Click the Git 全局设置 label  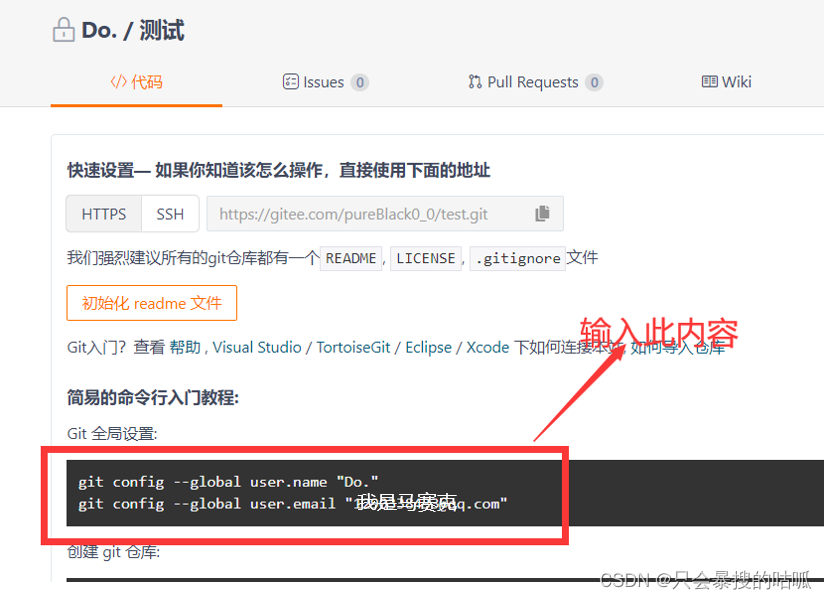pyautogui.click(x=112, y=434)
